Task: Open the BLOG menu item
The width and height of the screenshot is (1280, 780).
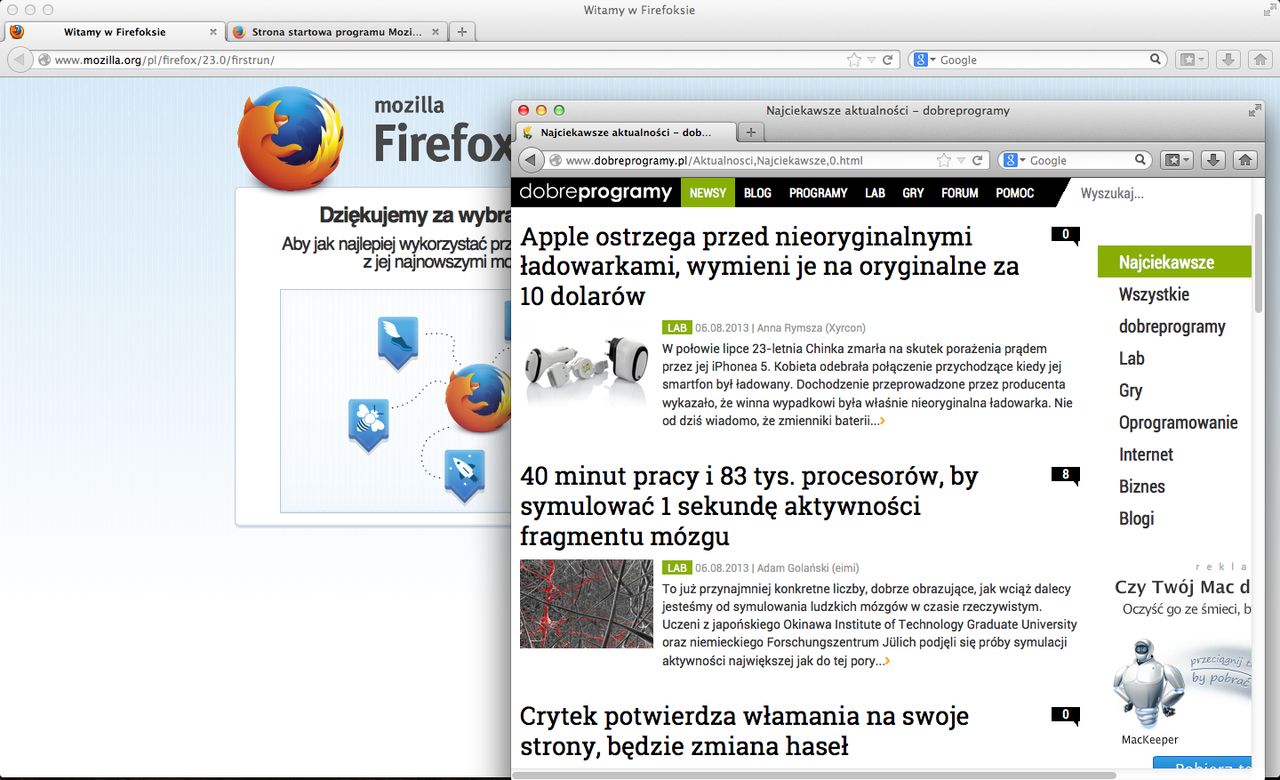Action: point(757,193)
